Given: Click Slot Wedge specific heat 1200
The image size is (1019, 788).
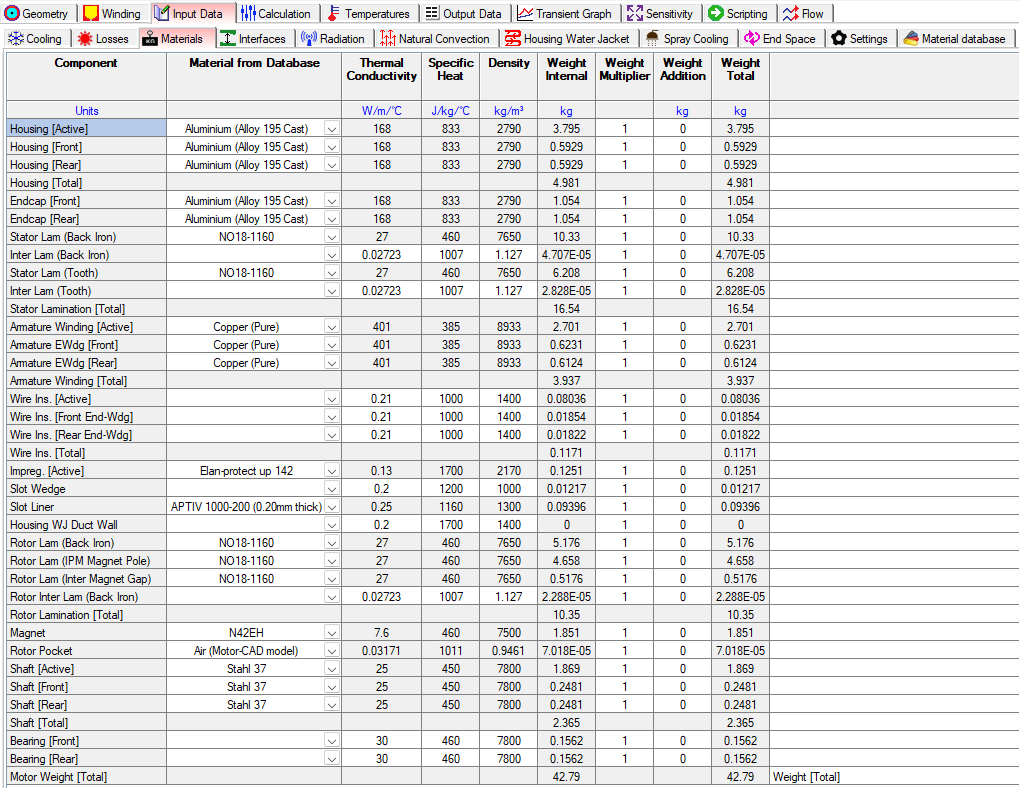Looking at the screenshot, I should [x=450, y=489].
